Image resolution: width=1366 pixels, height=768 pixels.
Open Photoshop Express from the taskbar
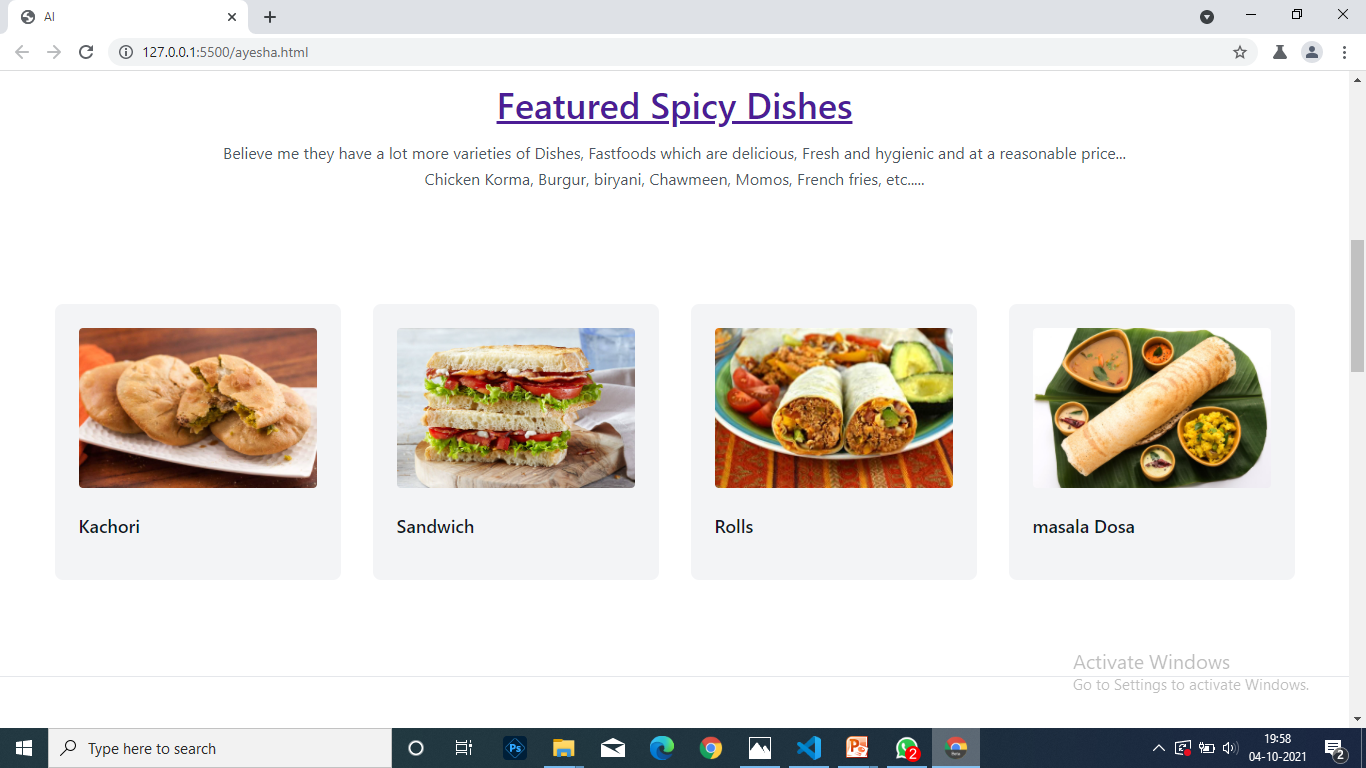point(514,748)
